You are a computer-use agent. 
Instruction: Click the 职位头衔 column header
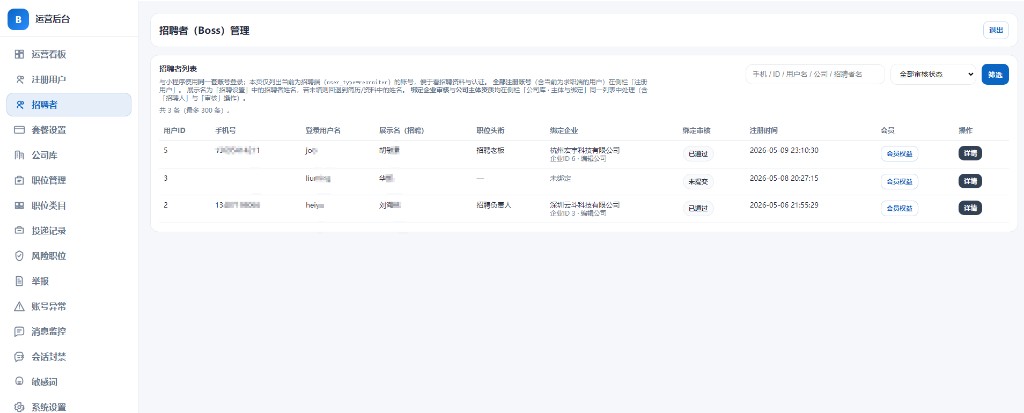490,131
